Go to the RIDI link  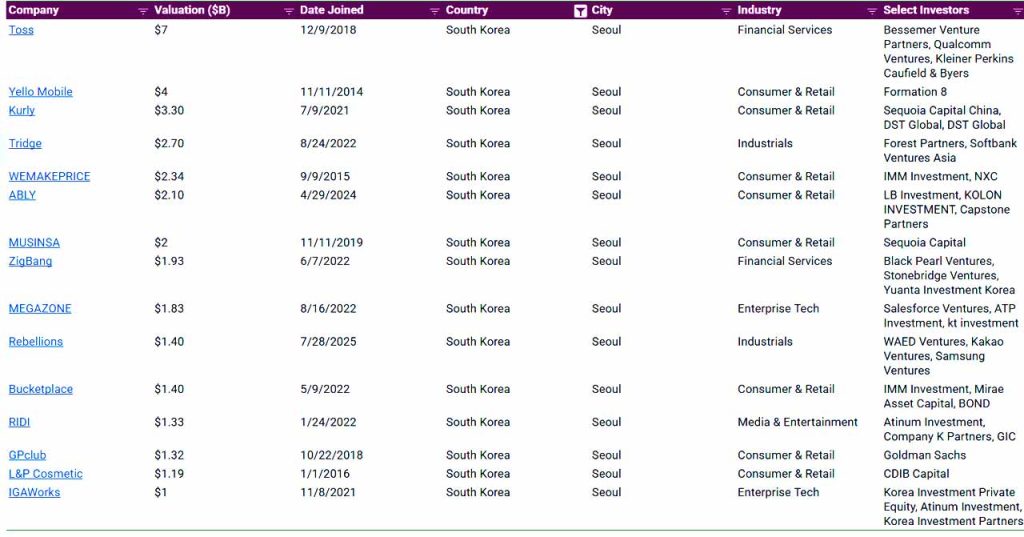tap(19, 422)
